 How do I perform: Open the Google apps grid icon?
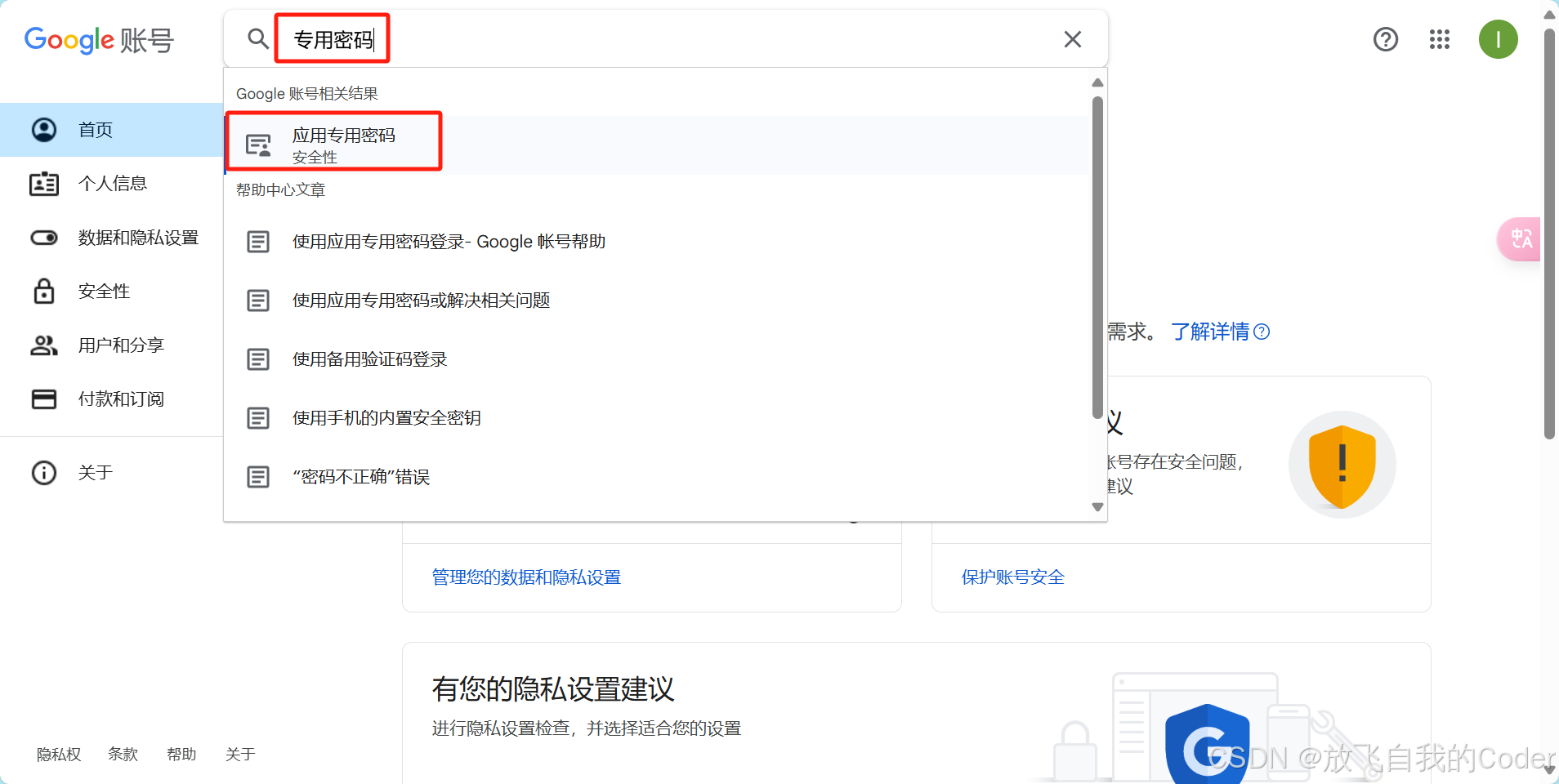click(1439, 39)
